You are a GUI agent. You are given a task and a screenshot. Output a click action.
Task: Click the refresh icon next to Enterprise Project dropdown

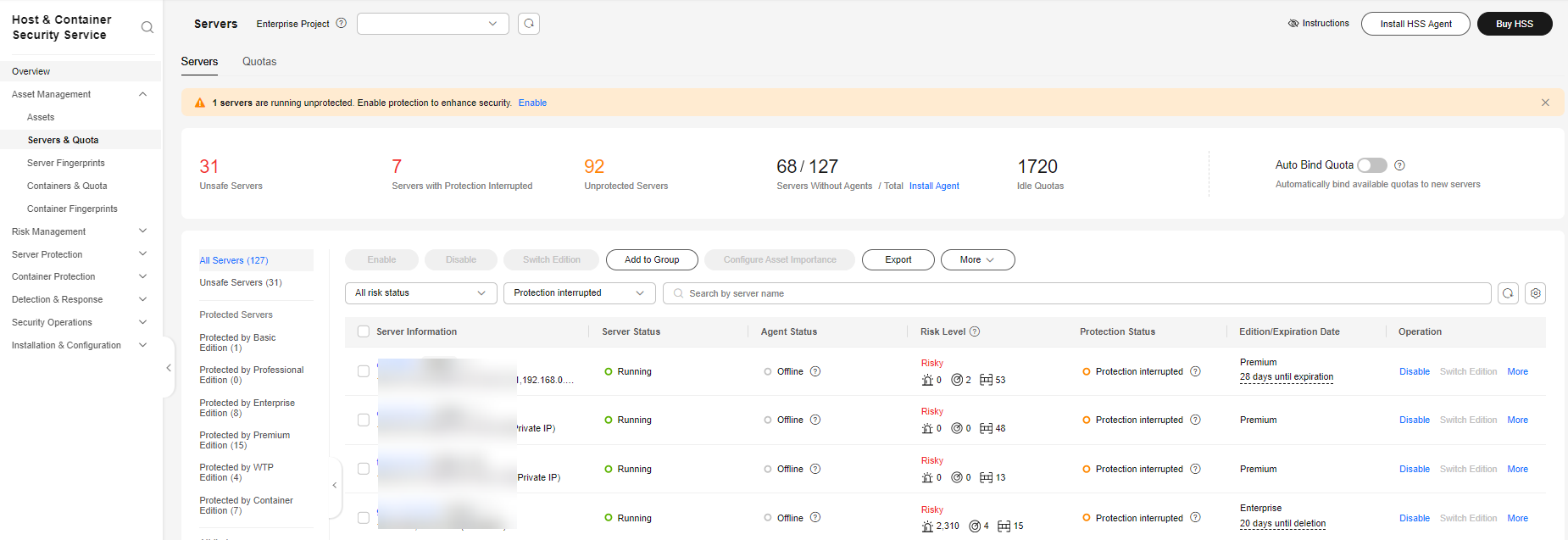(x=529, y=24)
